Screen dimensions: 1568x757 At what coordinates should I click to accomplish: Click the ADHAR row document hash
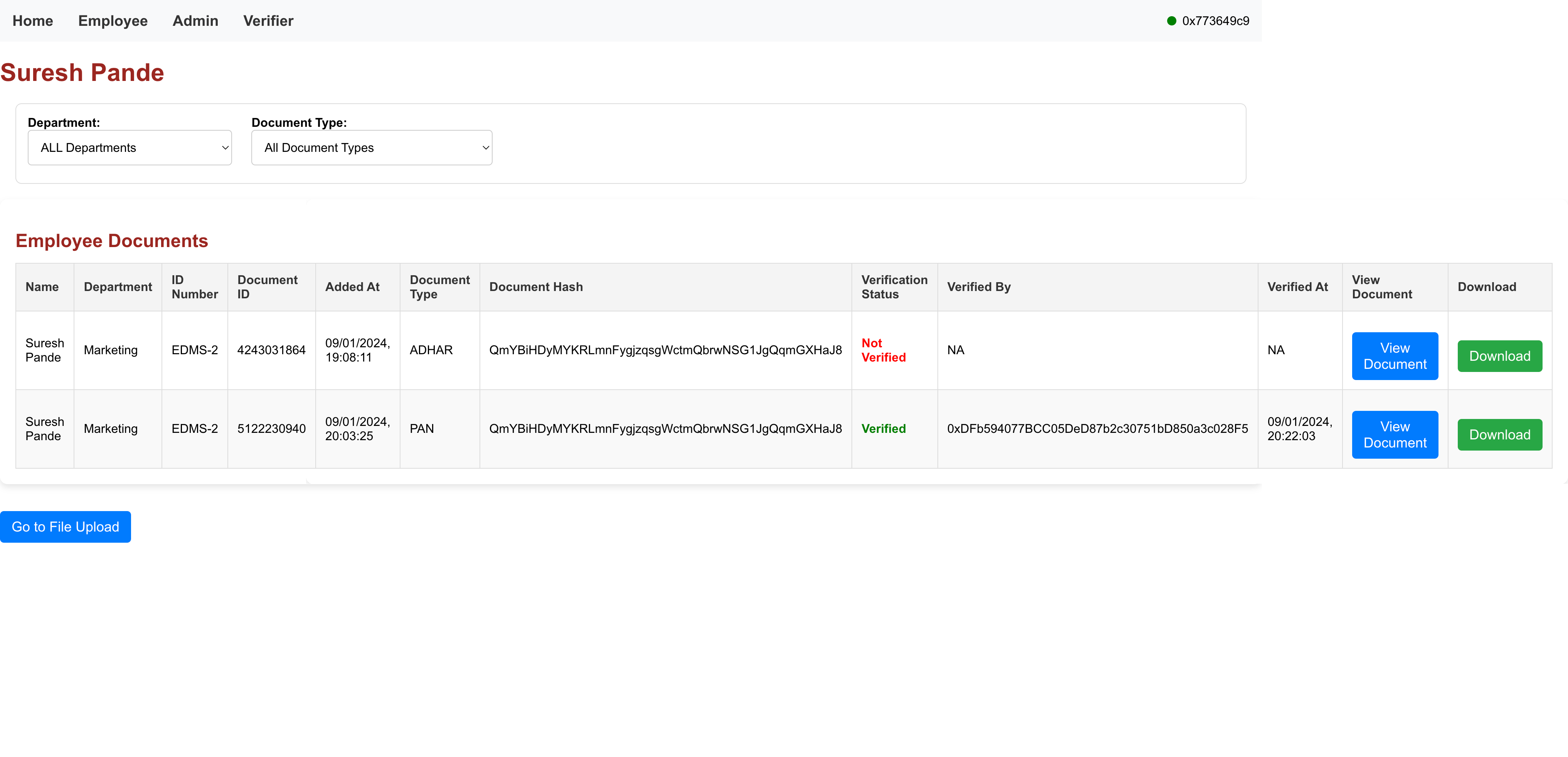pyautogui.click(x=665, y=350)
